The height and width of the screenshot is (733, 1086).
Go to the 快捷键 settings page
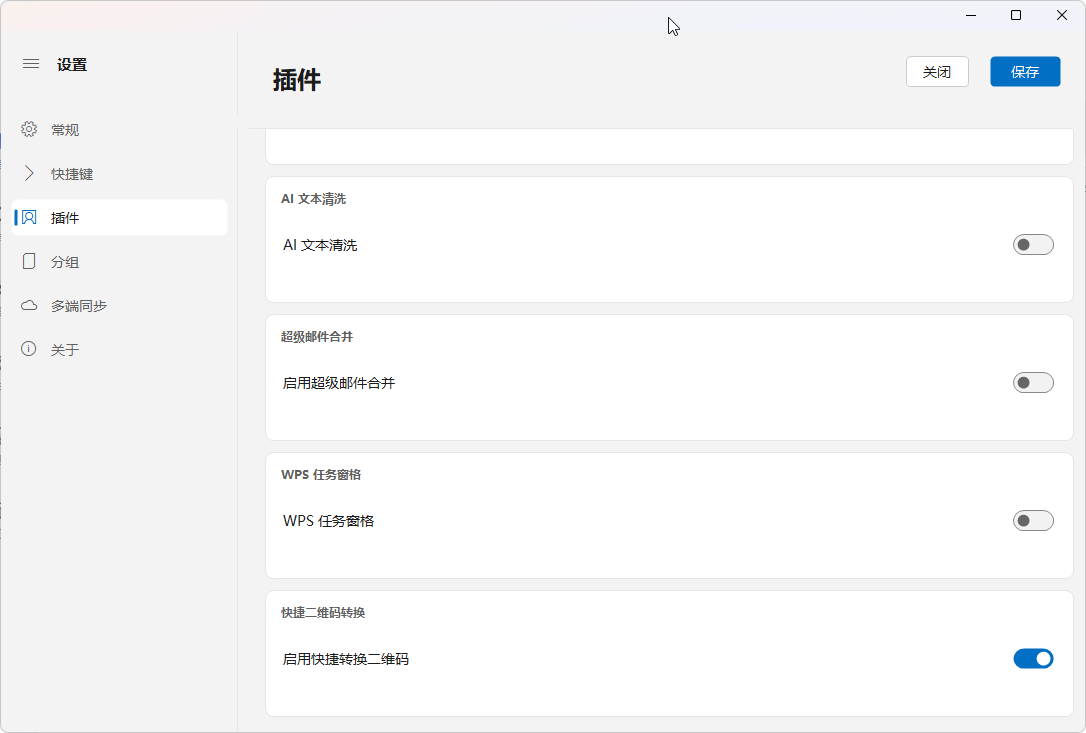[119, 174]
